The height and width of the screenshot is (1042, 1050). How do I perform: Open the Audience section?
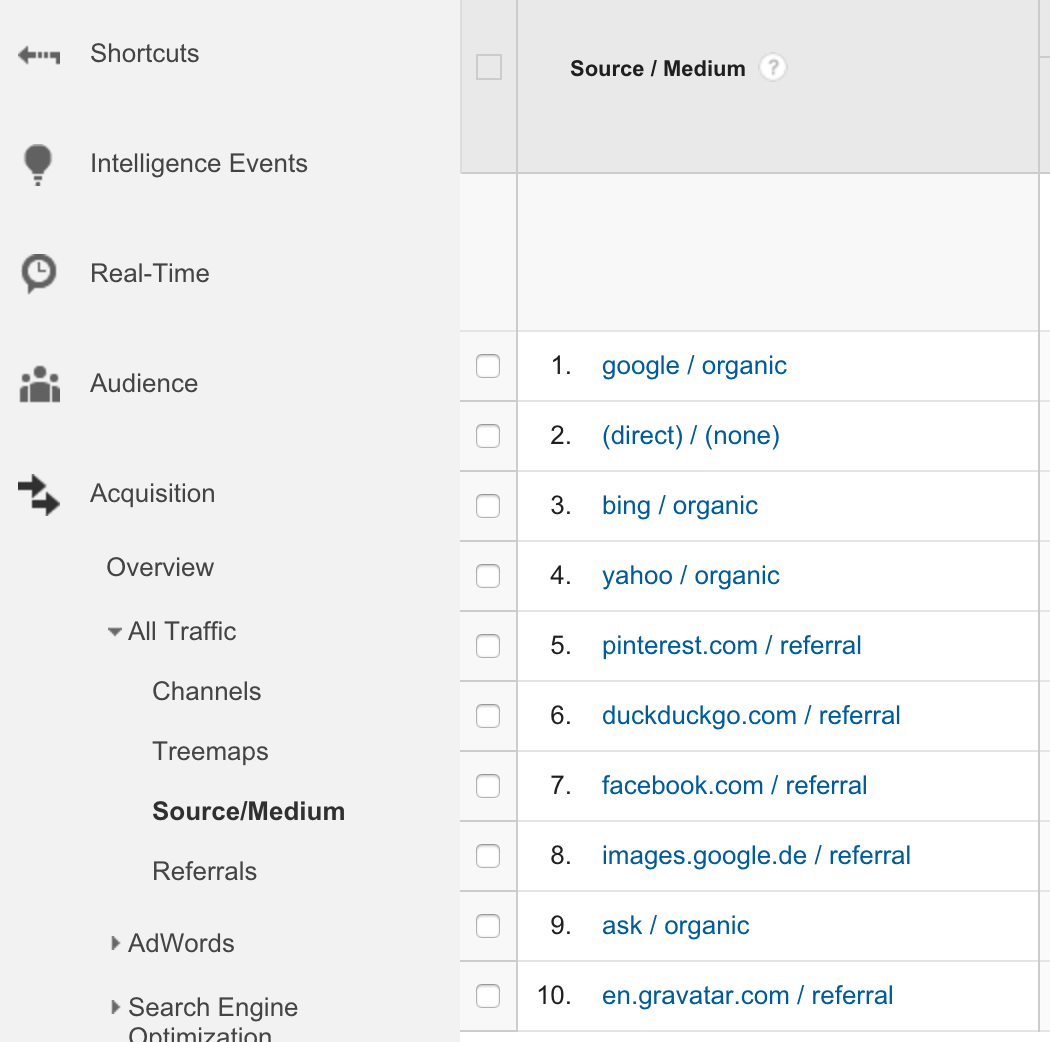coord(144,384)
